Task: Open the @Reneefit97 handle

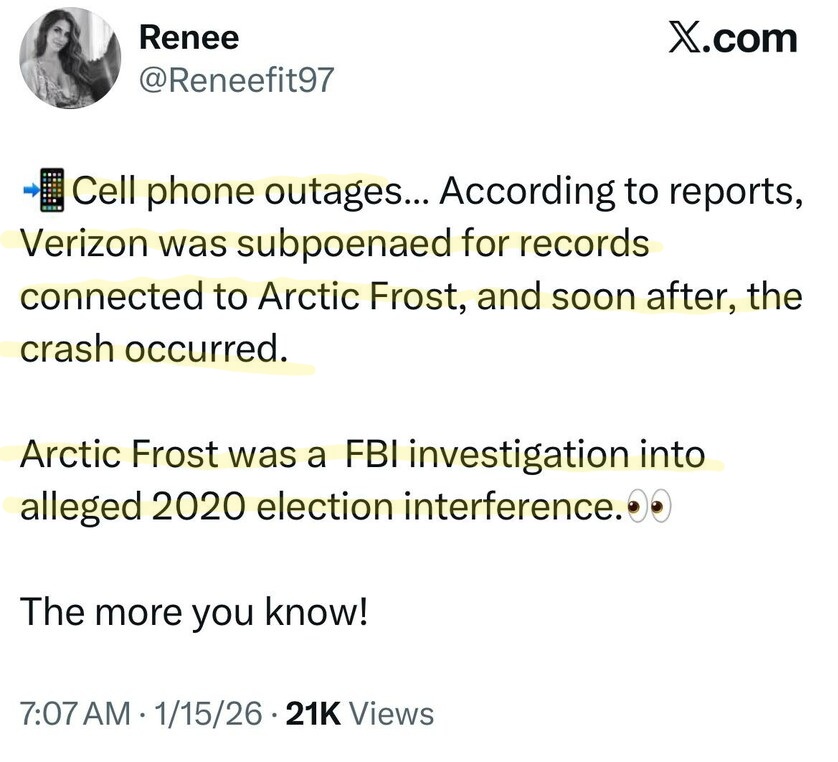Action: click(233, 81)
